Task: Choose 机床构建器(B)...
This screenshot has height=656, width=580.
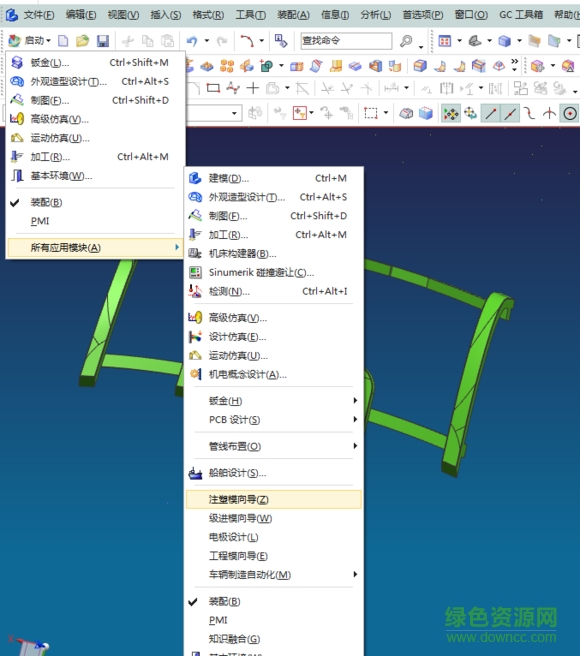Action: (274, 254)
